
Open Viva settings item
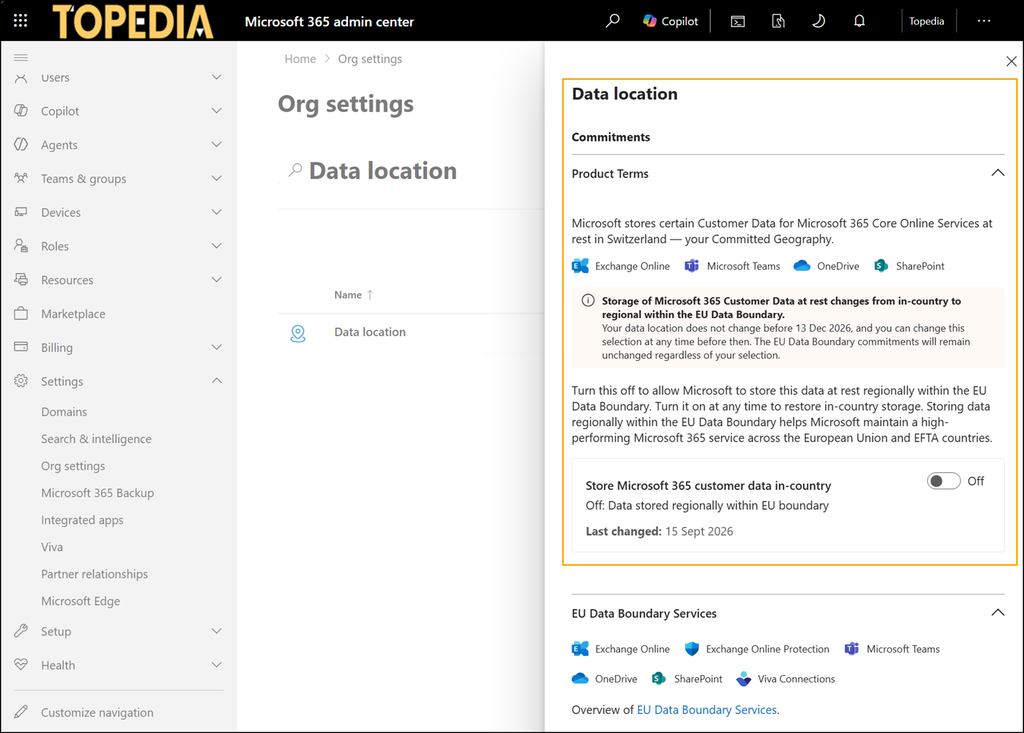(52, 547)
